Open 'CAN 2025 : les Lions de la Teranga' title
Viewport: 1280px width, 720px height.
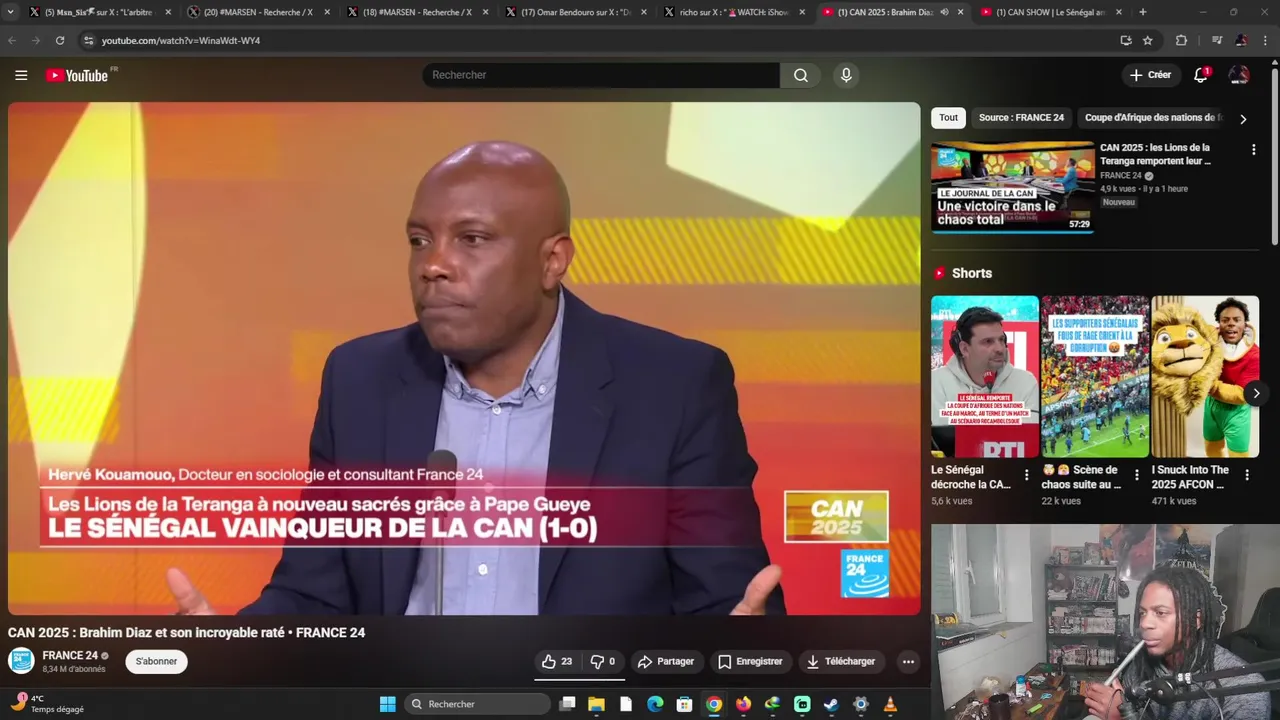click(1155, 154)
